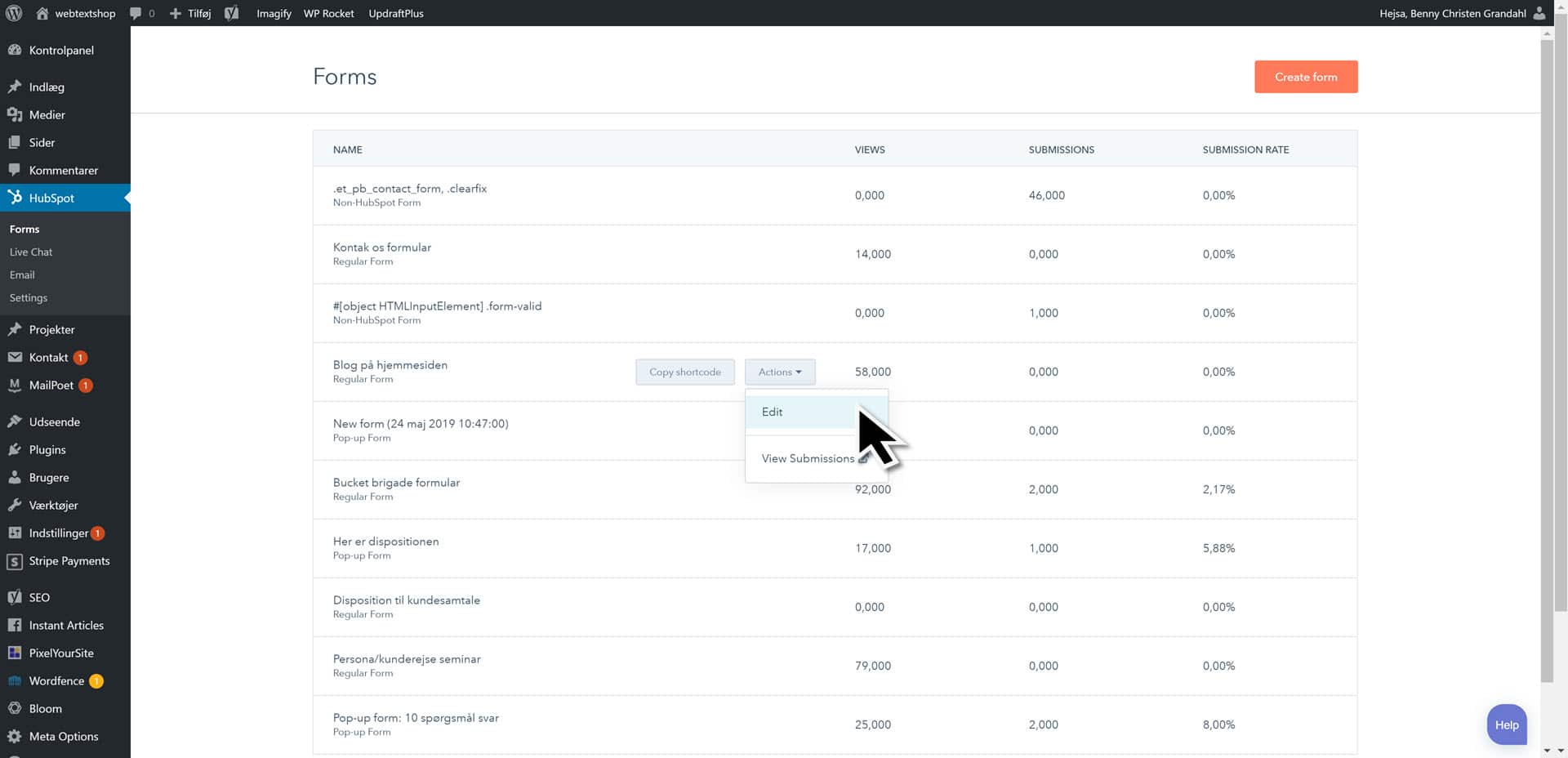Screen dimensions: 1568x758
Task: Open the Yoast SEO icon in admin bar
Action: click(232, 13)
